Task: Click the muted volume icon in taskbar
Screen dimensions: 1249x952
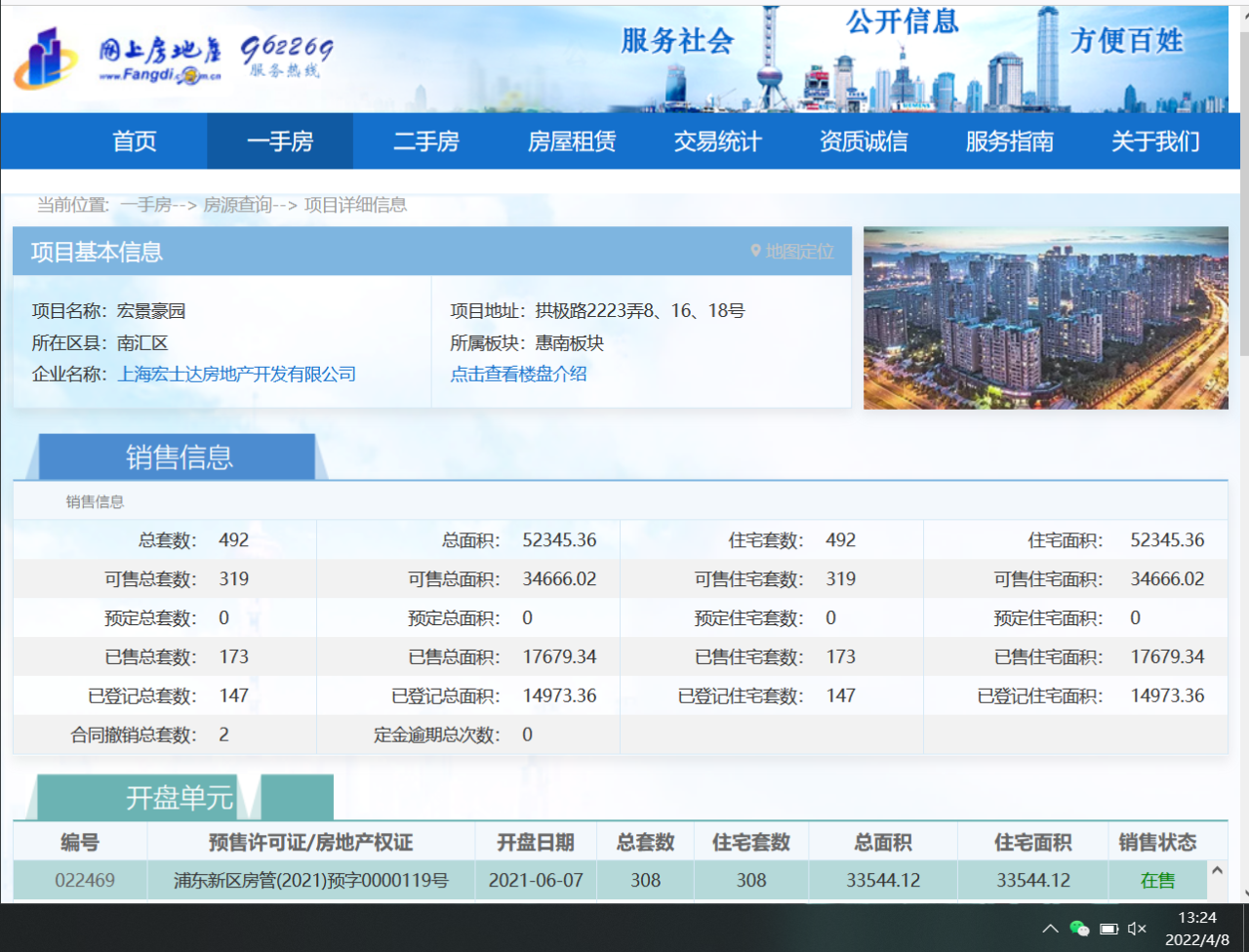Action: tap(1137, 929)
